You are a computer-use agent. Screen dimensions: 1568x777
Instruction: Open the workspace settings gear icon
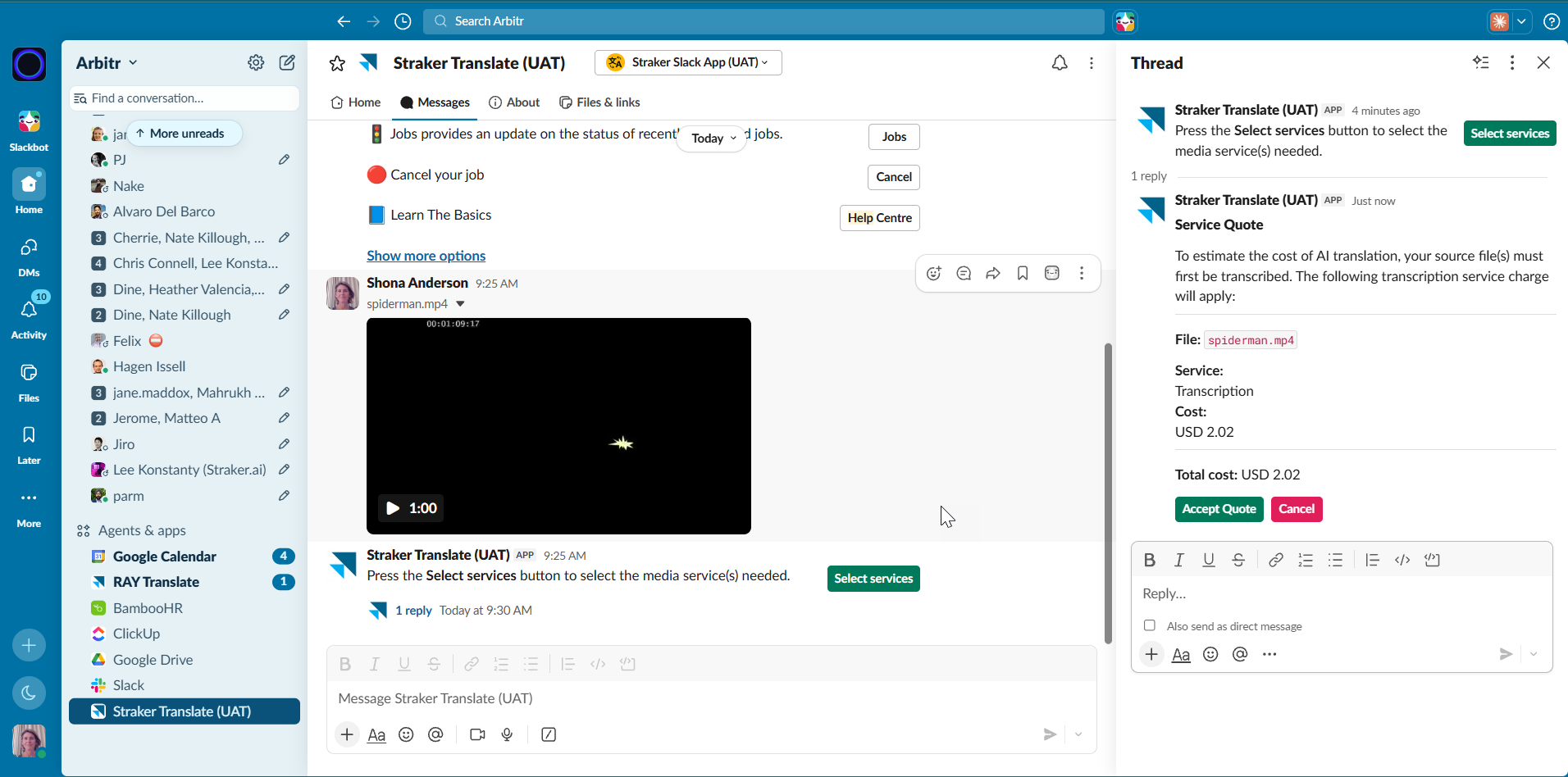256,62
